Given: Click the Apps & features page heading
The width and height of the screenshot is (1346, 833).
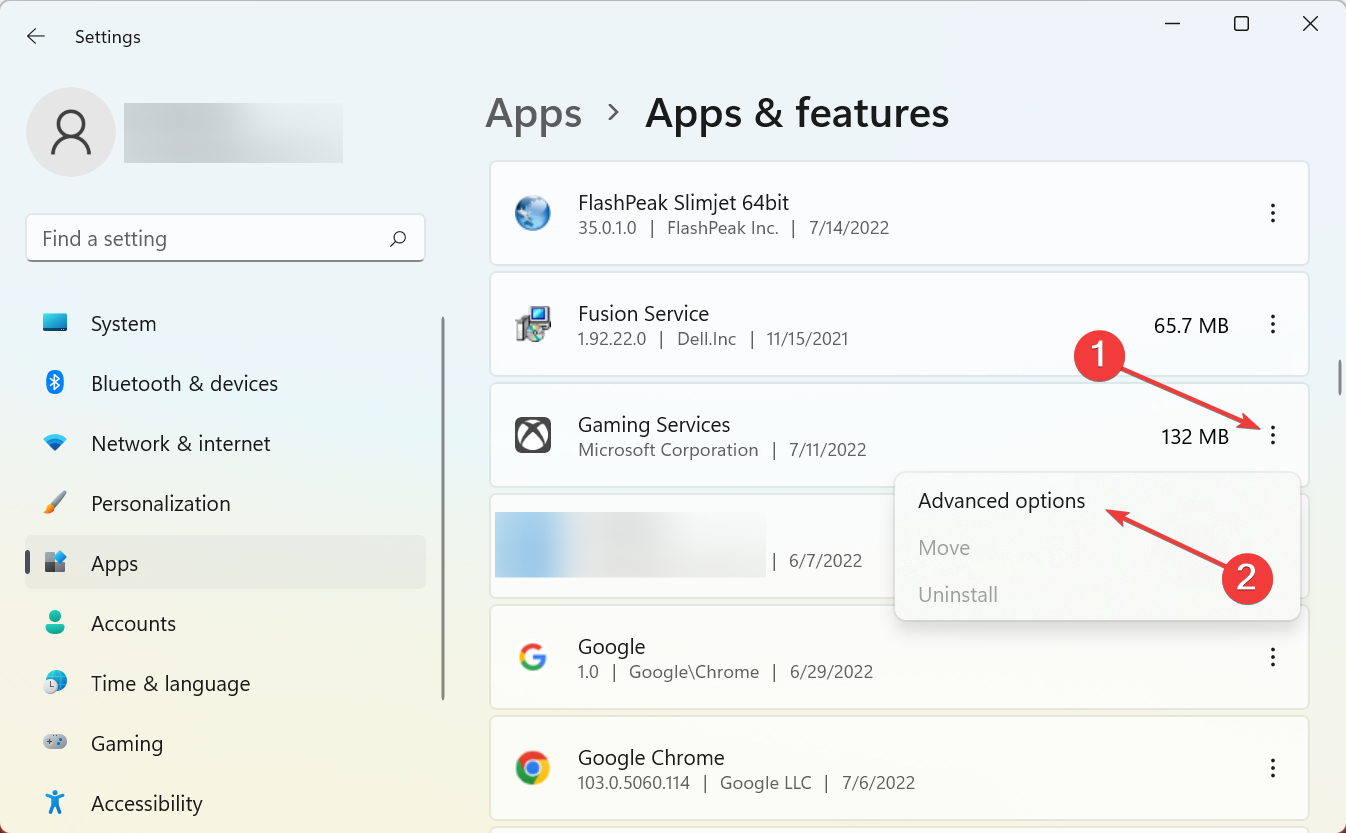Looking at the screenshot, I should click(797, 113).
